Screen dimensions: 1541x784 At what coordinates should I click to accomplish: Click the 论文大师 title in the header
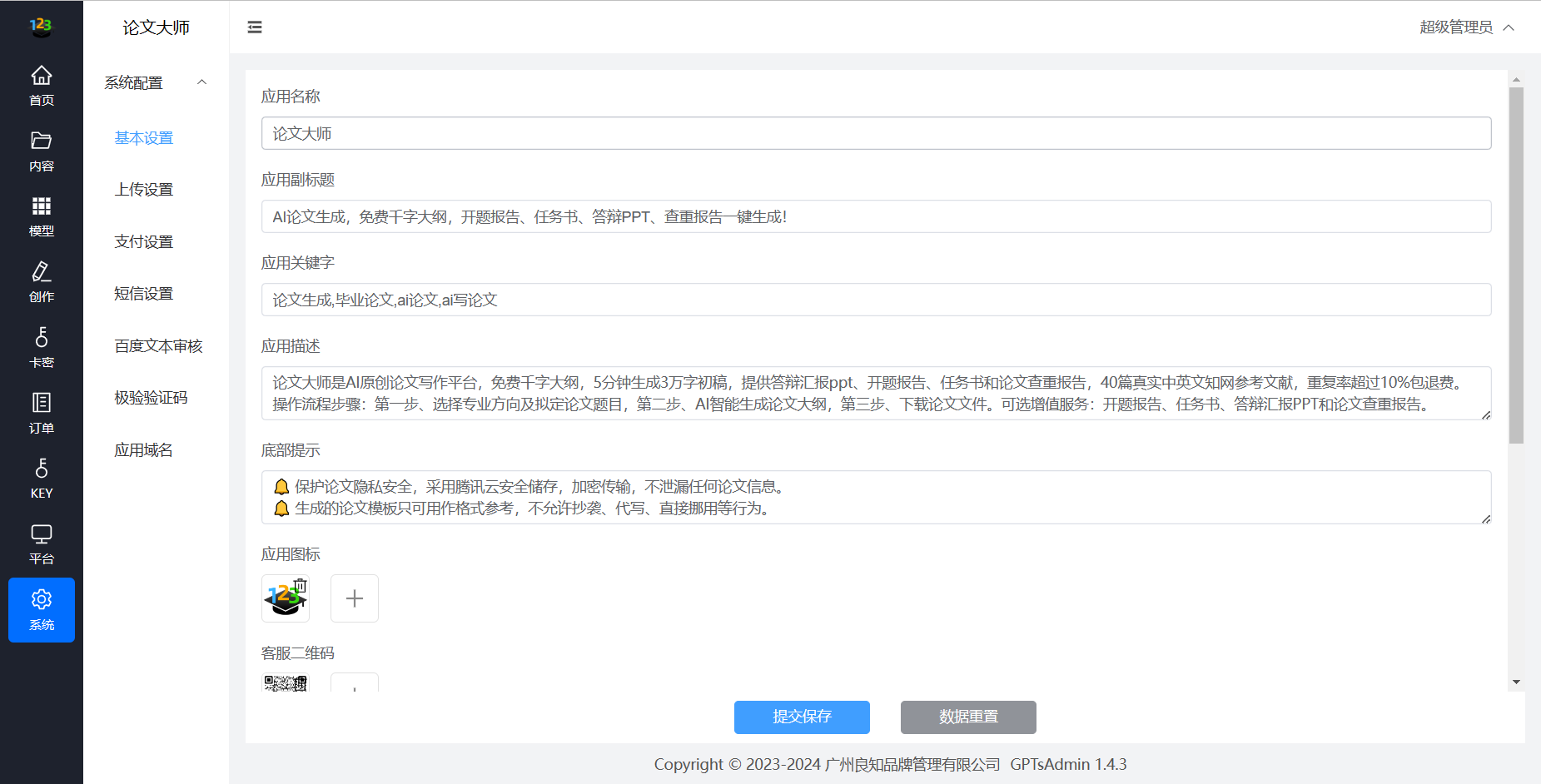click(x=157, y=27)
